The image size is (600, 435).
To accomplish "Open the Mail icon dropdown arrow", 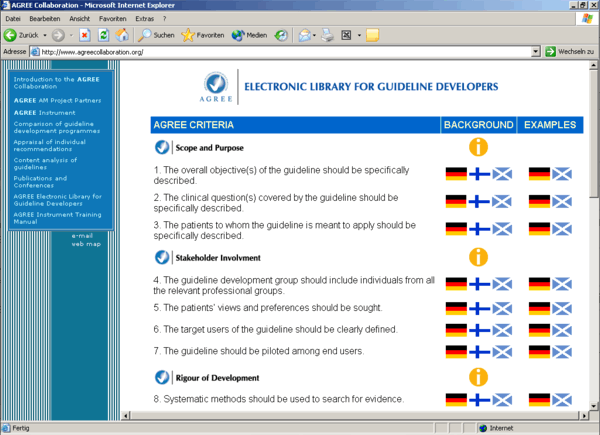I will (315, 35).
